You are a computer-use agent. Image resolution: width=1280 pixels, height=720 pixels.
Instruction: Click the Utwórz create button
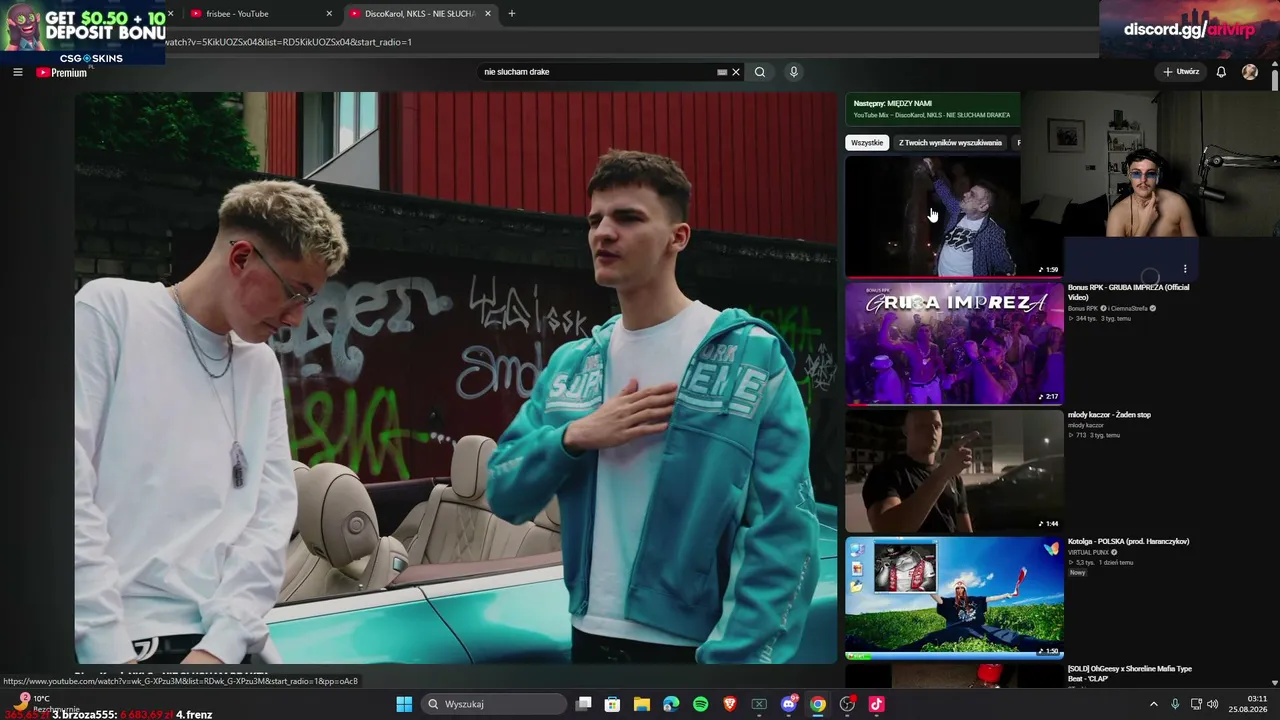pyautogui.click(x=1181, y=72)
